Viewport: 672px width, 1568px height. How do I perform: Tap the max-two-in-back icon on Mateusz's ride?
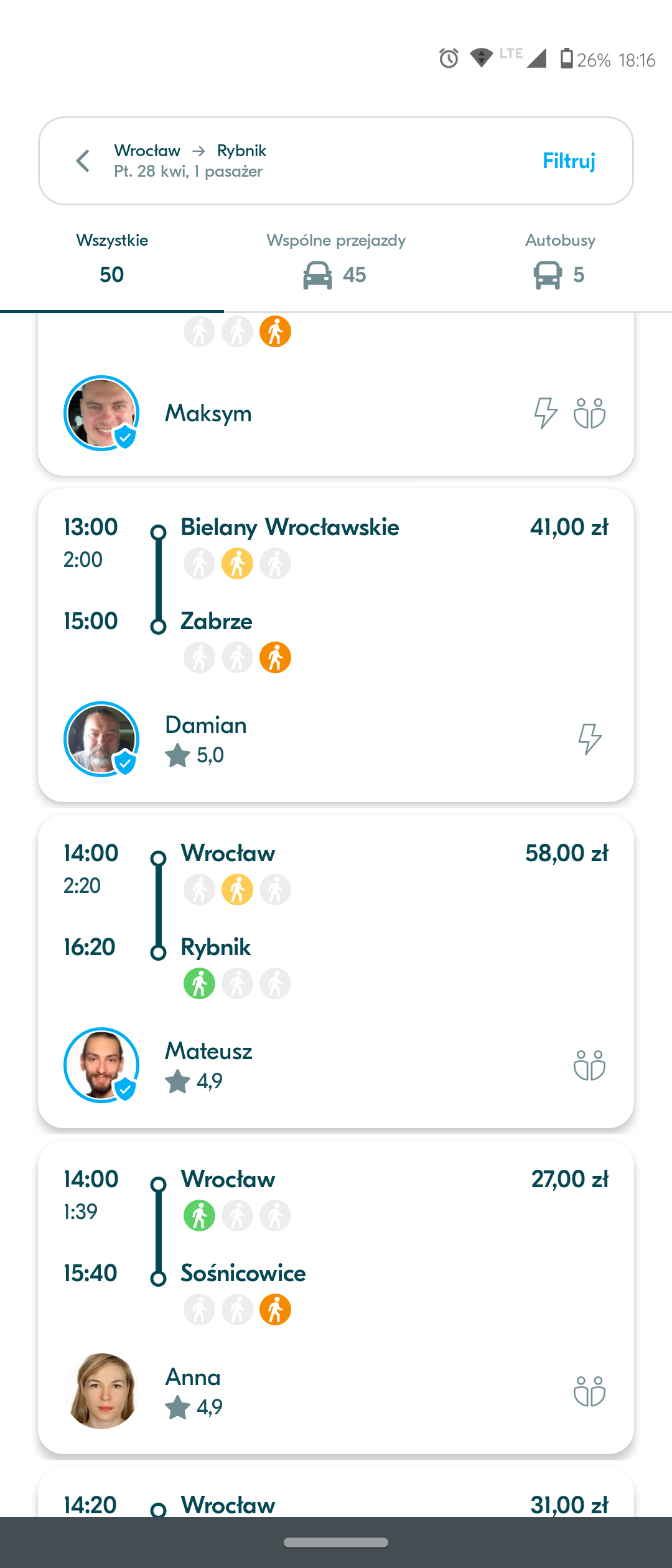pyautogui.click(x=589, y=1065)
